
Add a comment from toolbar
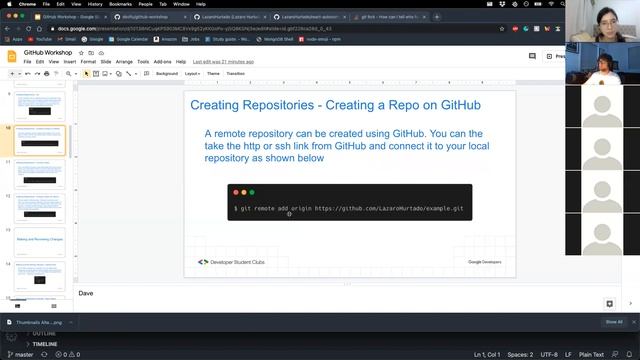click(x=147, y=74)
